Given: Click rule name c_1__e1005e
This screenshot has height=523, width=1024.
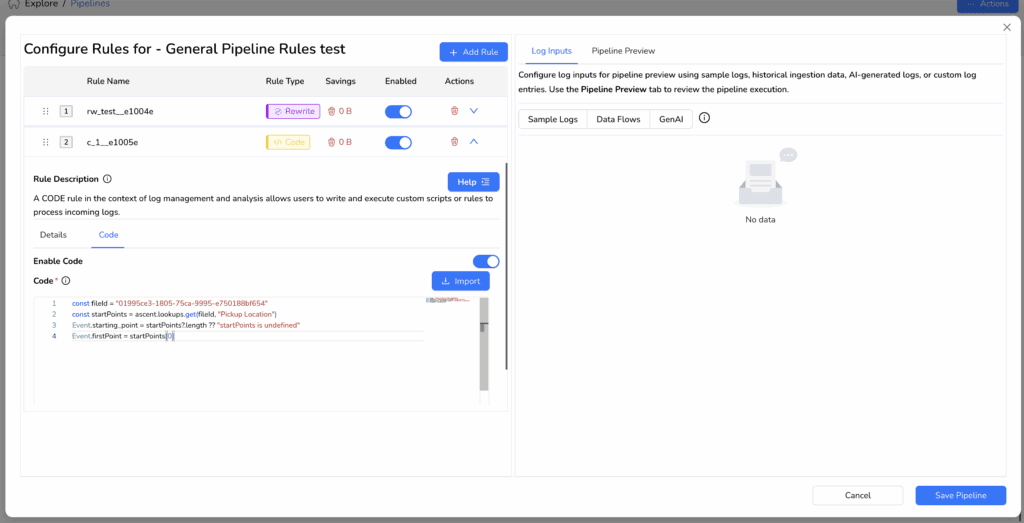Looking at the screenshot, I should pyautogui.click(x=112, y=142).
